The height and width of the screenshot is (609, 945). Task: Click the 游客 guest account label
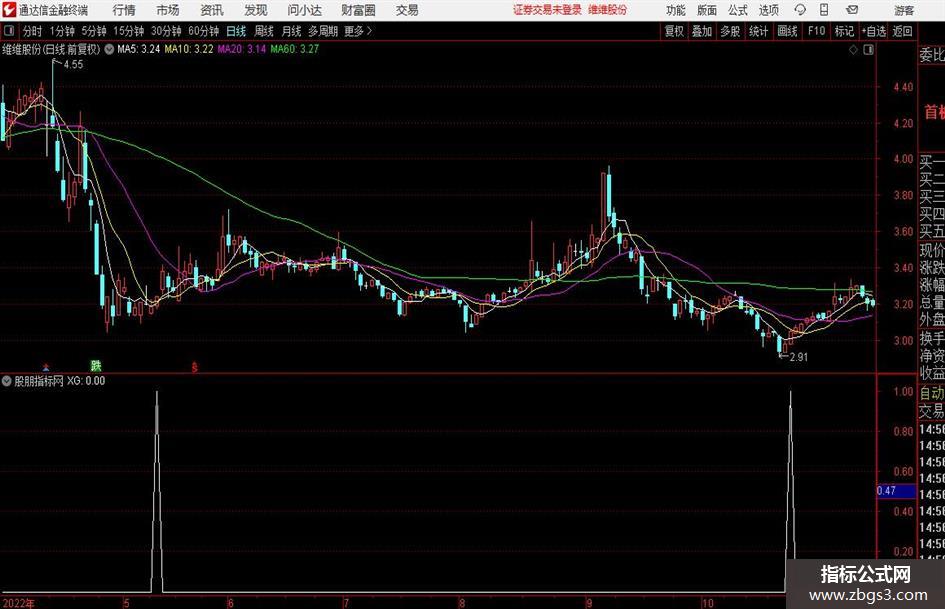click(x=904, y=10)
